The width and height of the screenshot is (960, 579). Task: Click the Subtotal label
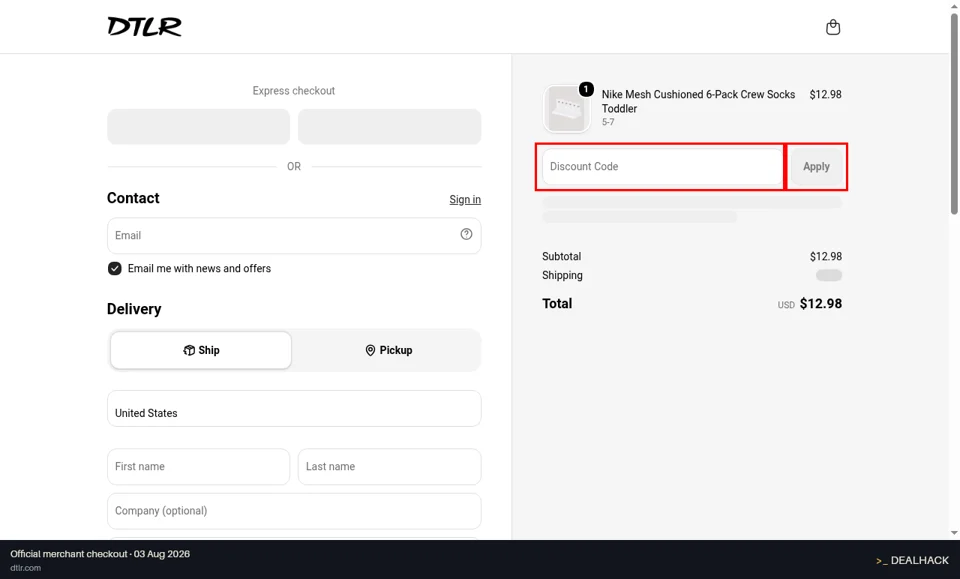[561, 256]
